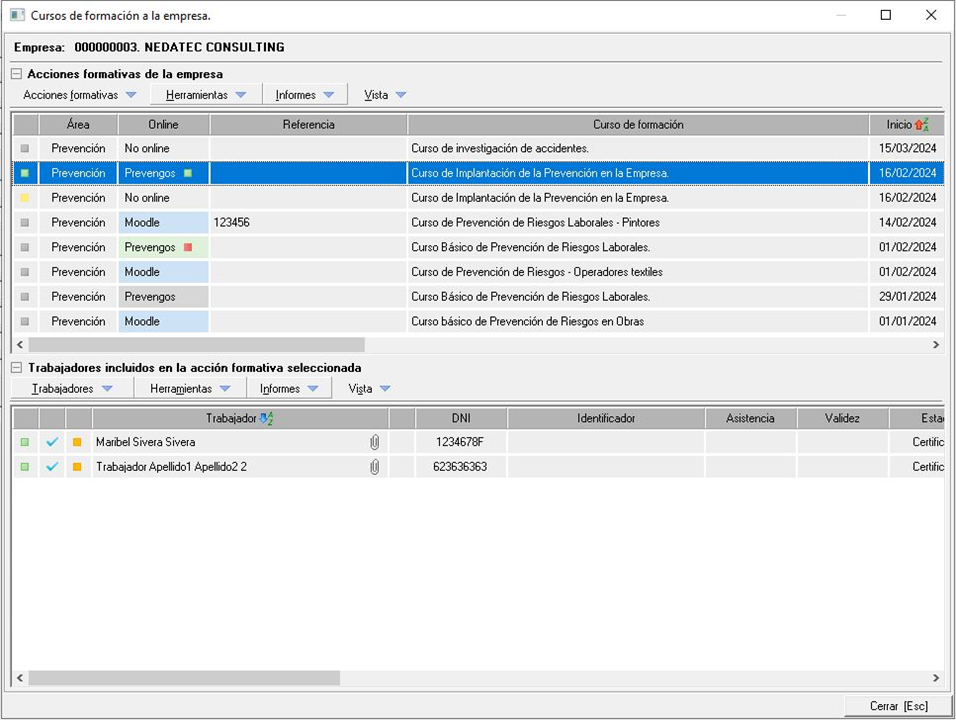Collapse Trabajadores incluidos section
956x720 pixels.
[x=16, y=368]
